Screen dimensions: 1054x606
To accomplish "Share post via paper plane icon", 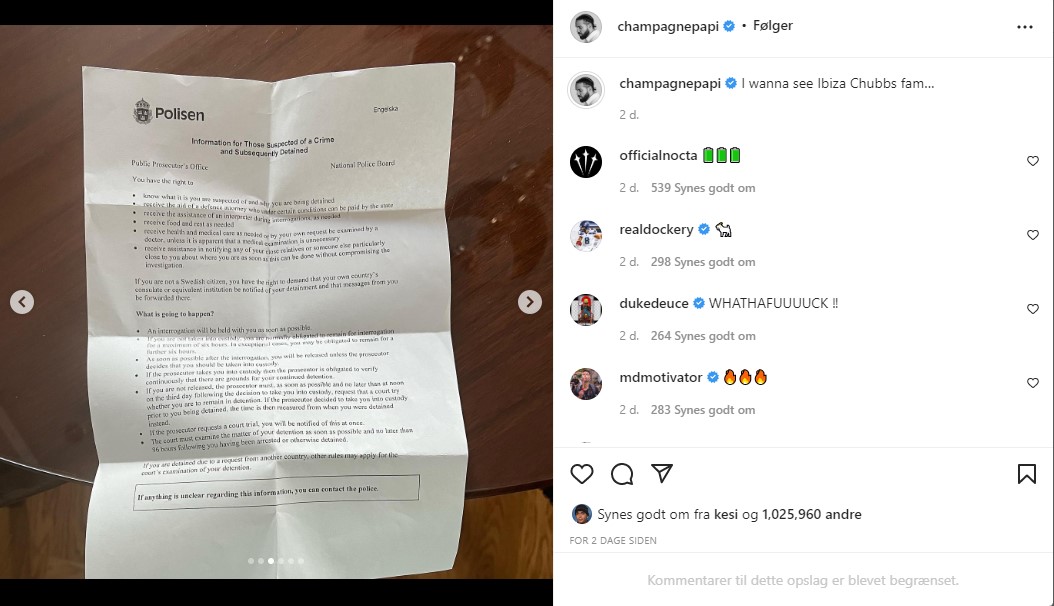I will (x=662, y=474).
